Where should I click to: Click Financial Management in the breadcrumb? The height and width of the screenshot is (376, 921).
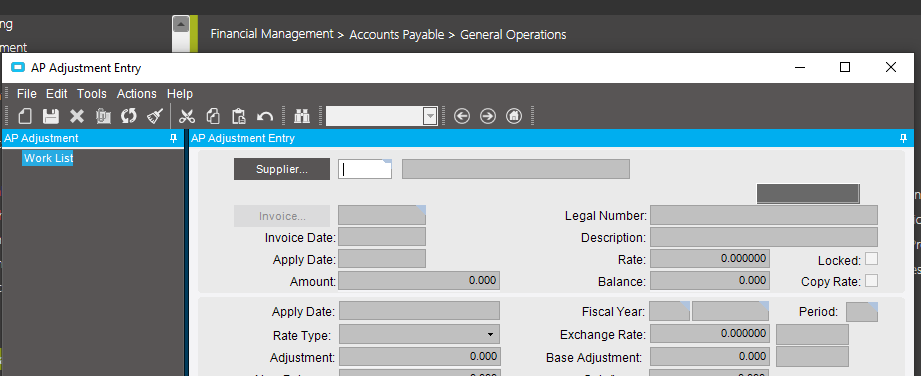271,34
